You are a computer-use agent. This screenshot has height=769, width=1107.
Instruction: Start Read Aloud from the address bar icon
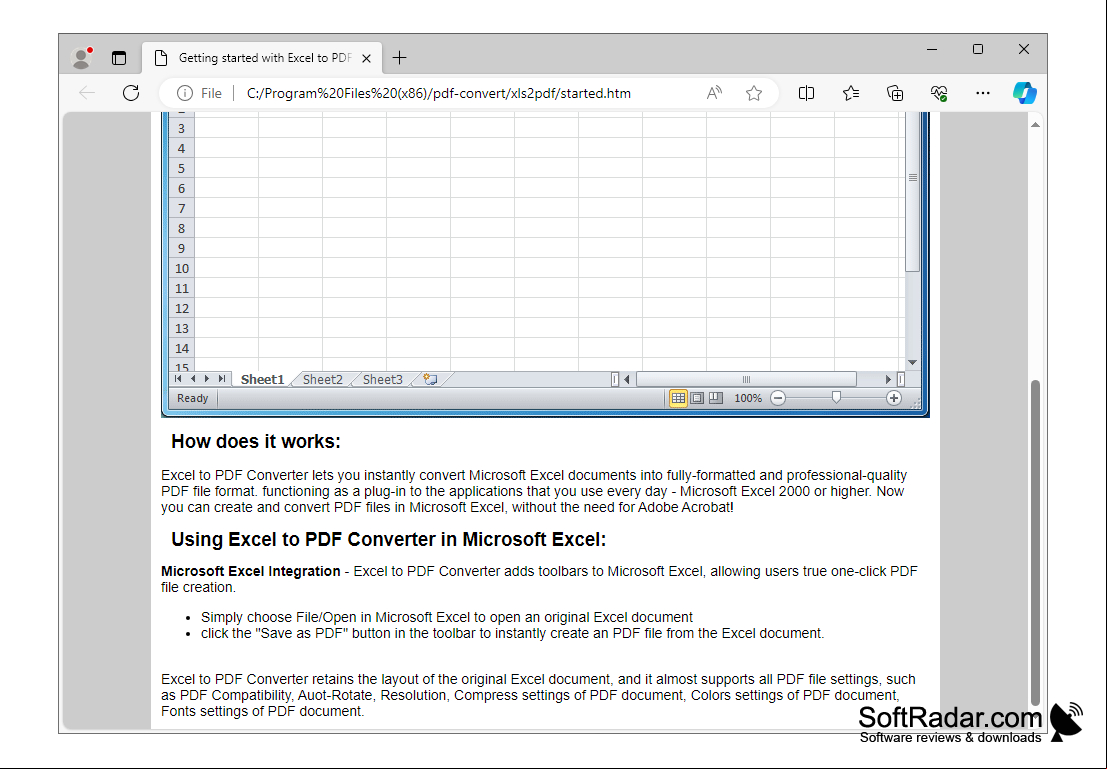click(x=714, y=93)
